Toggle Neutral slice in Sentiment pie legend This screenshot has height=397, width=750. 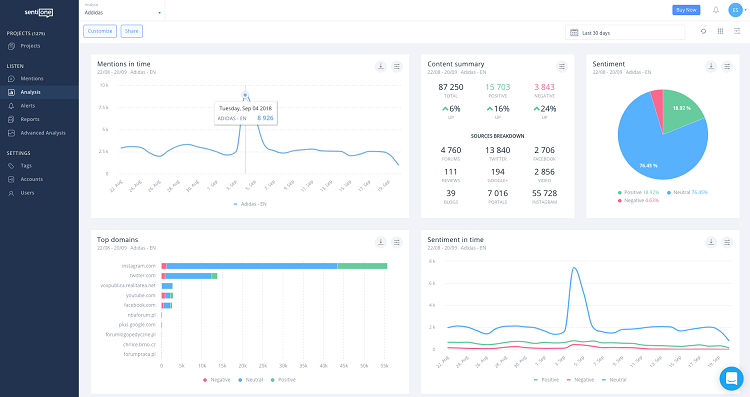coord(687,192)
